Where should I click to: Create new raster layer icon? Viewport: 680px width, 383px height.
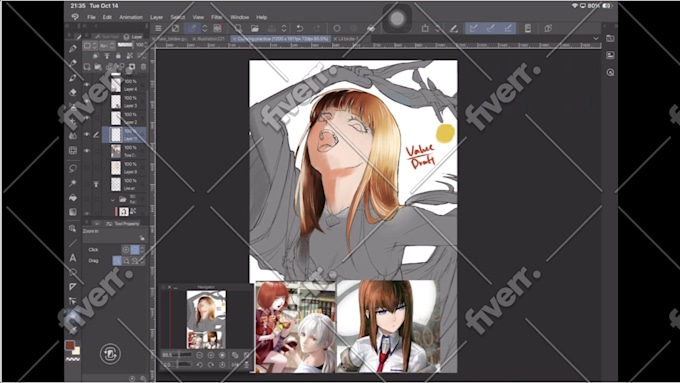tap(87, 67)
